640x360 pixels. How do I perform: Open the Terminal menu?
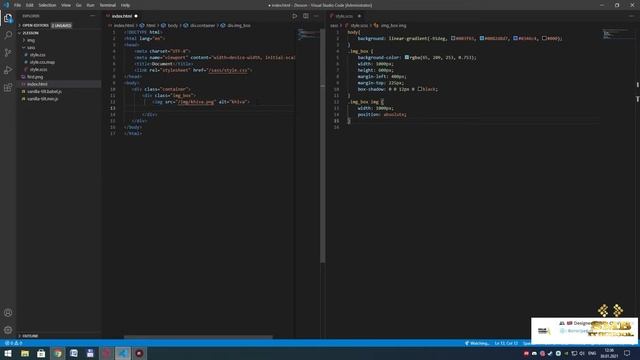coord(108,5)
